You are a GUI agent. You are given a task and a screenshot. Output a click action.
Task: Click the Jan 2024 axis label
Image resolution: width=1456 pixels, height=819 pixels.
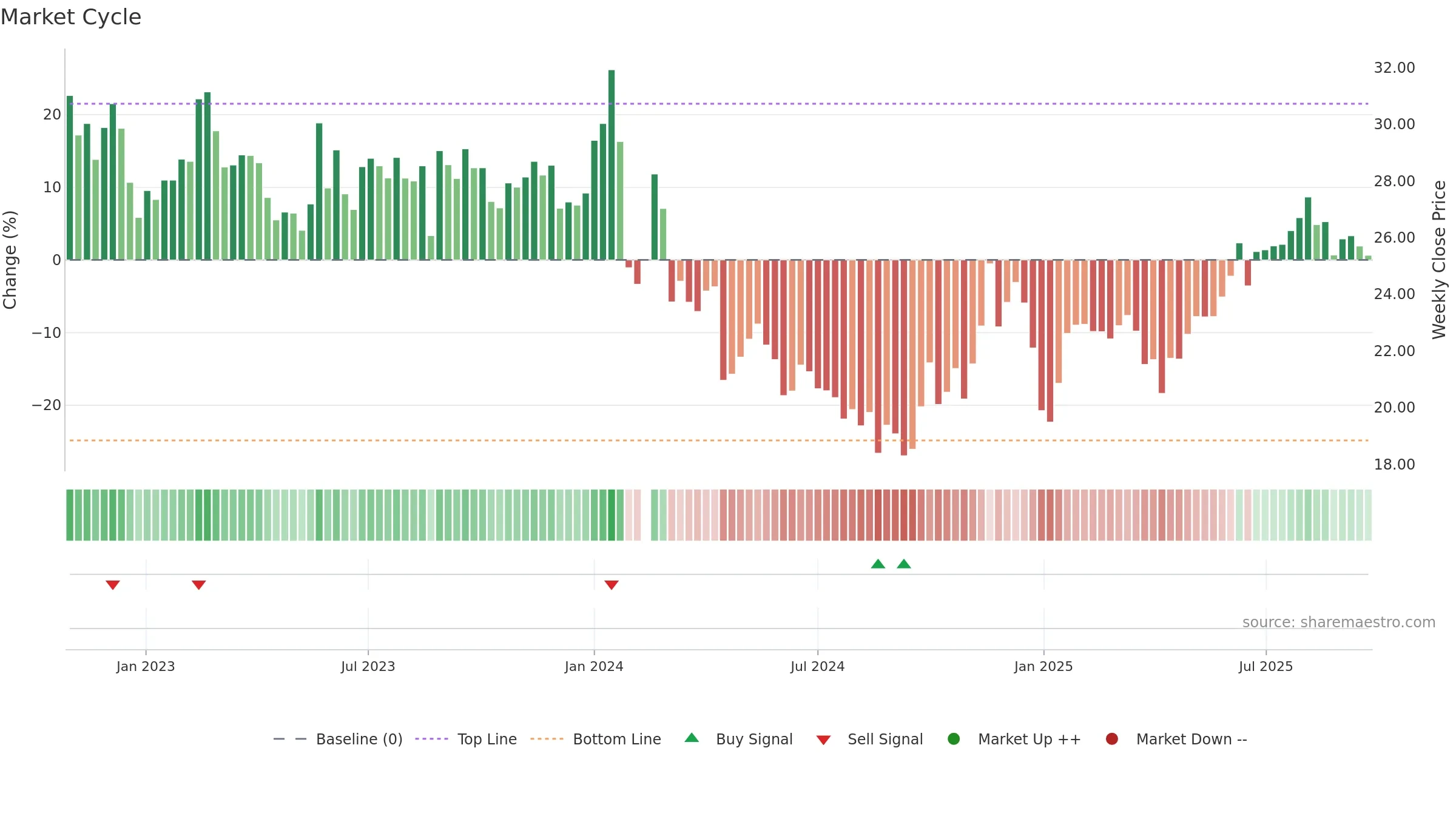[x=594, y=666]
